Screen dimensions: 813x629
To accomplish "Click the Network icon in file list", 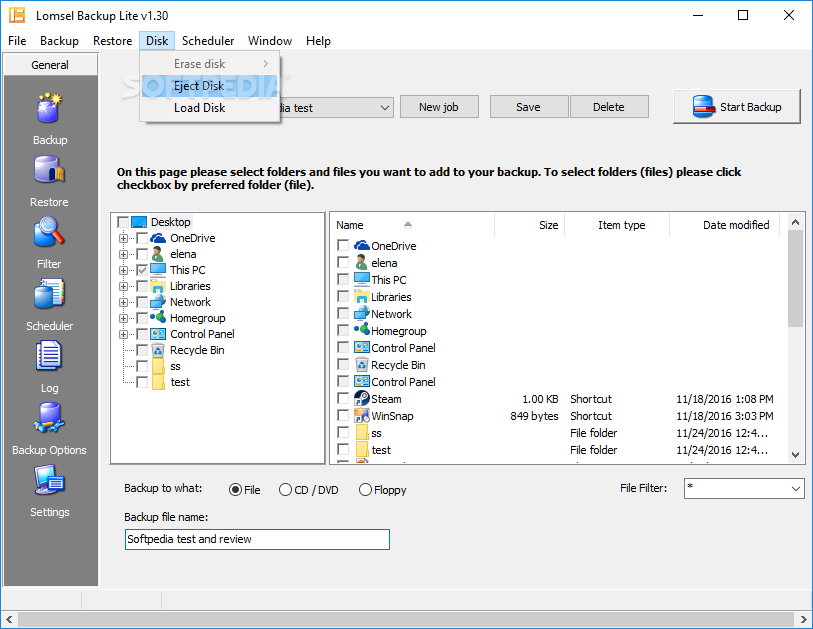I will pyautogui.click(x=361, y=313).
